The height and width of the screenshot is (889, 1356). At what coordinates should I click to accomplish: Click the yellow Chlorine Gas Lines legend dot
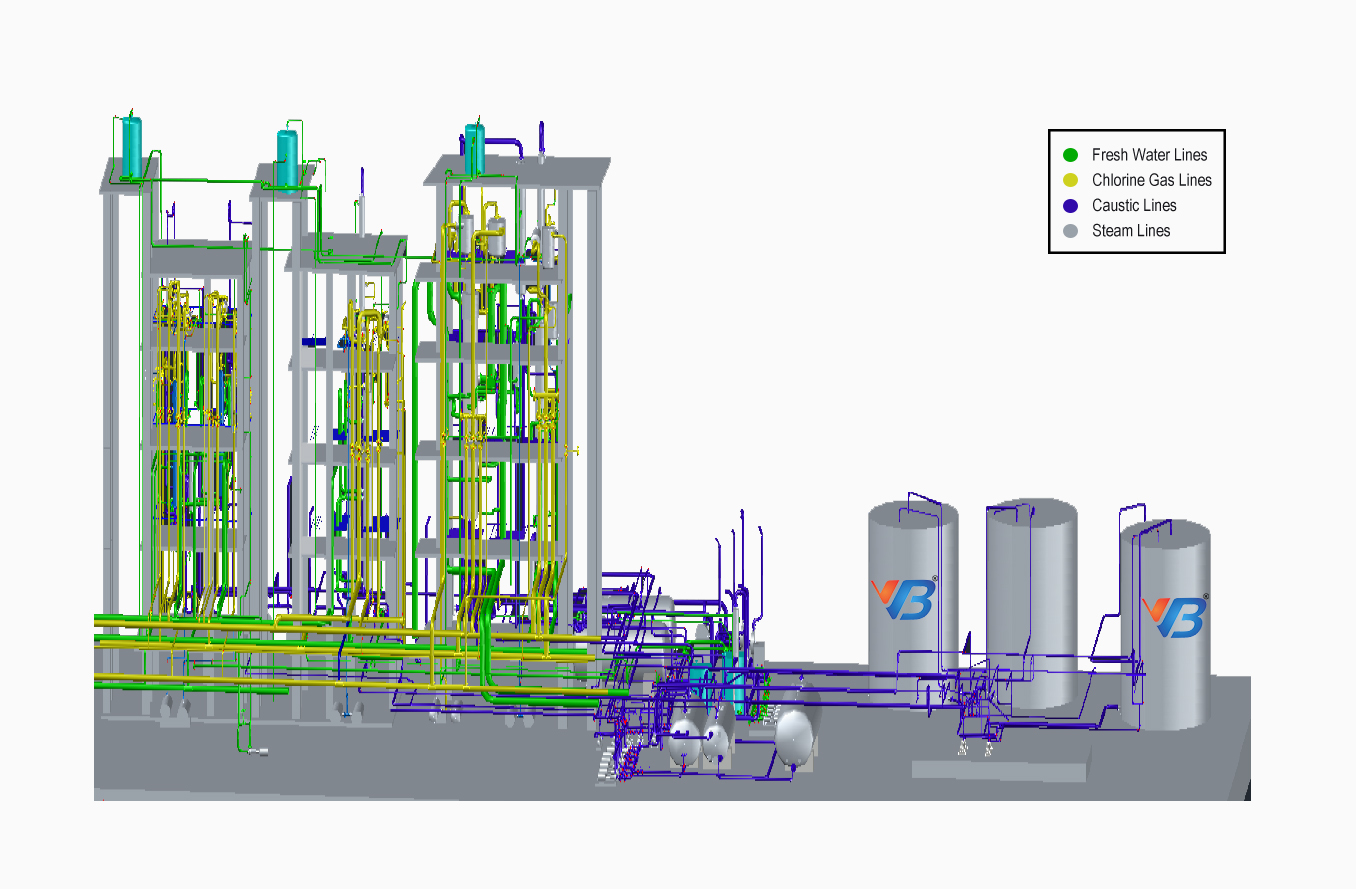click(1071, 180)
